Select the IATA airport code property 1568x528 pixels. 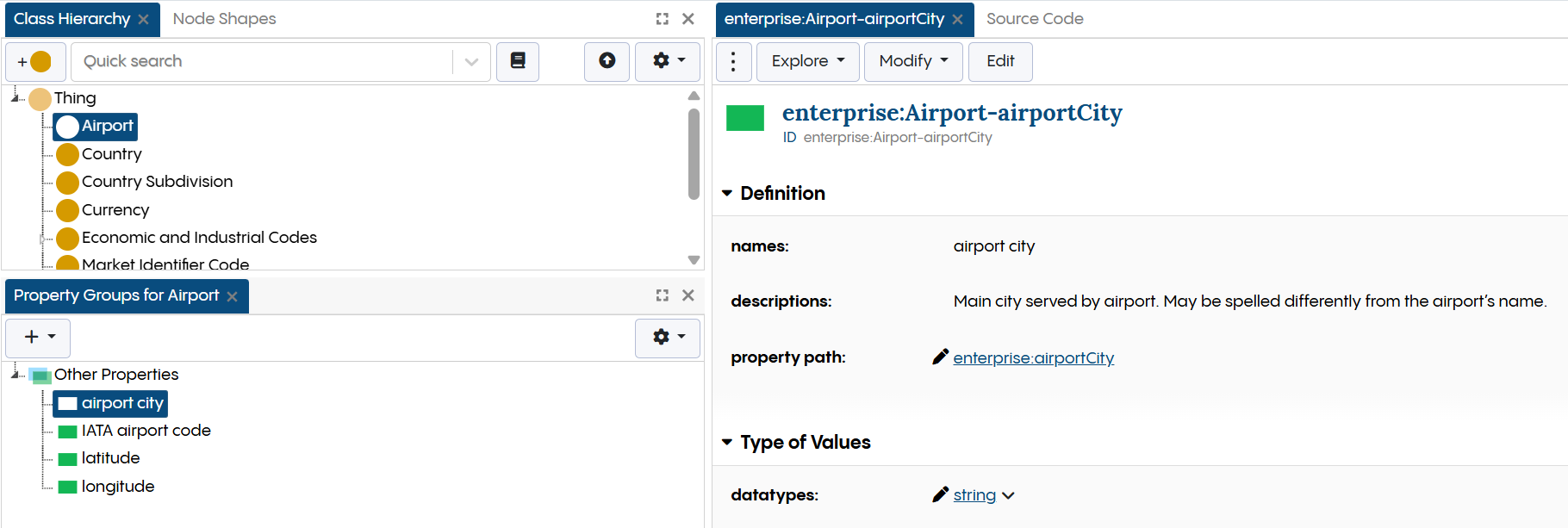click(x=146, y=431)
